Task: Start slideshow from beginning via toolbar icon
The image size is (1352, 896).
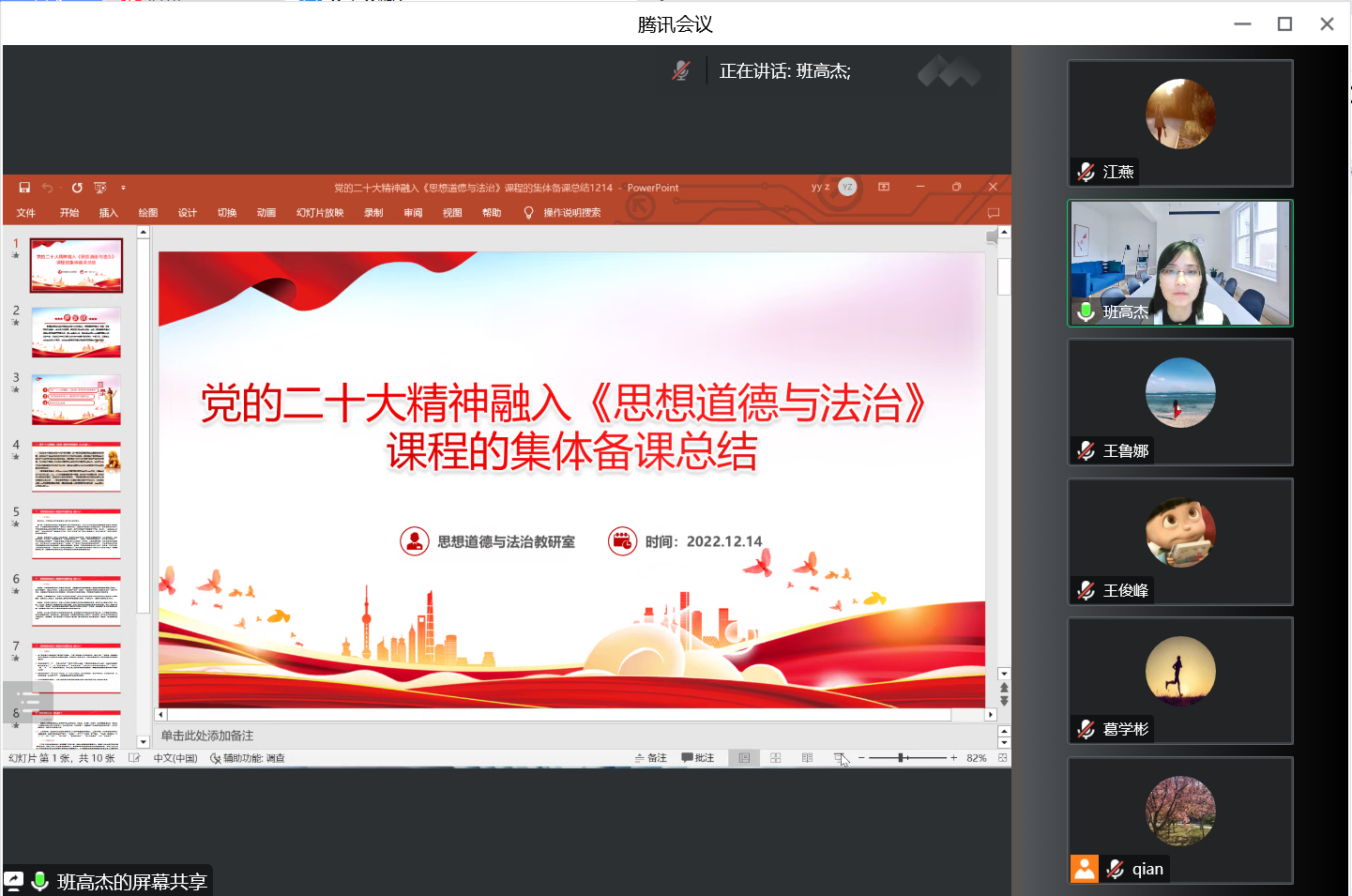Action: (100, 188)
